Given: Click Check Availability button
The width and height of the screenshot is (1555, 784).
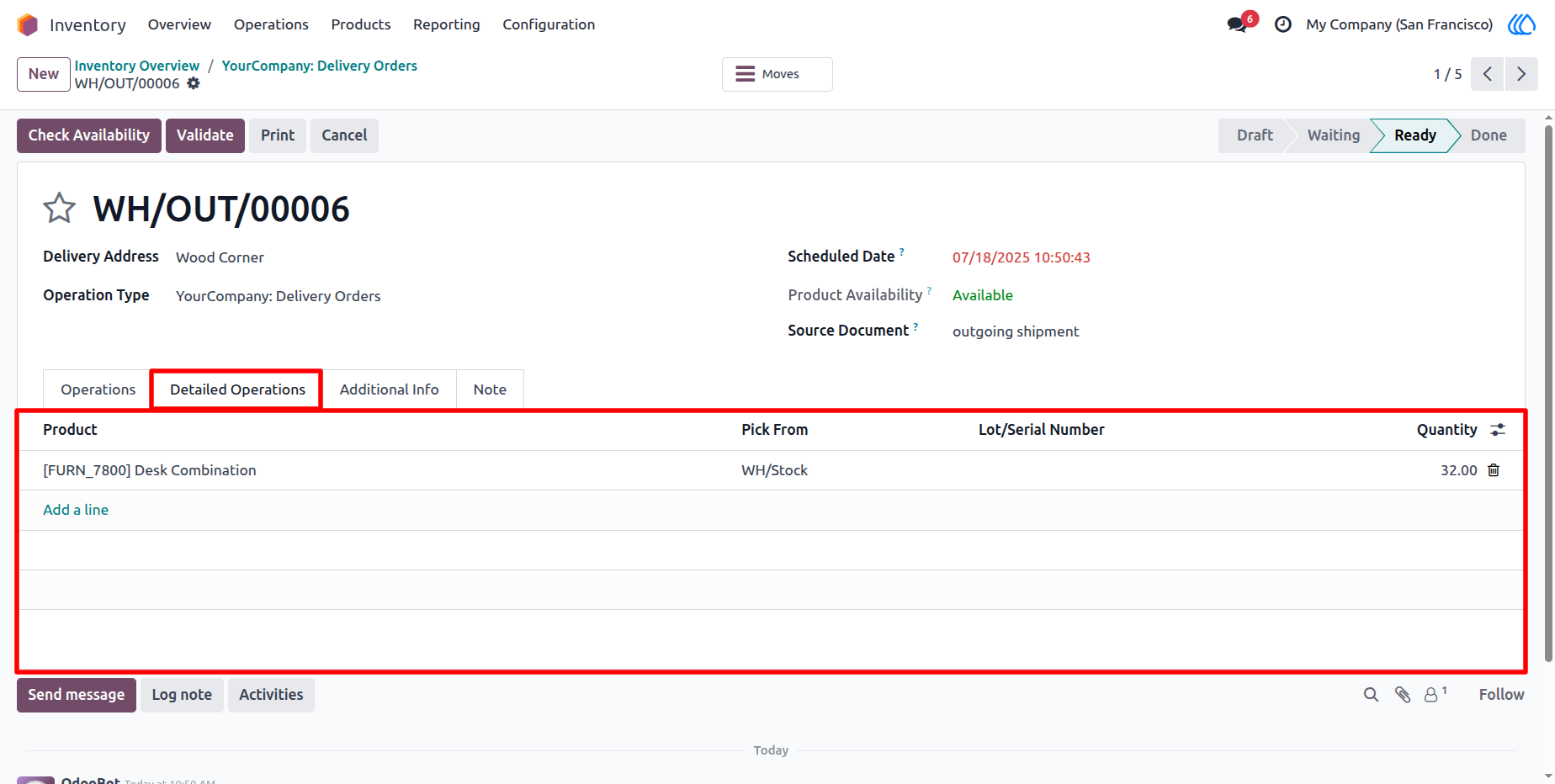Looking at the screenshot, I should [x=89, y=135].
